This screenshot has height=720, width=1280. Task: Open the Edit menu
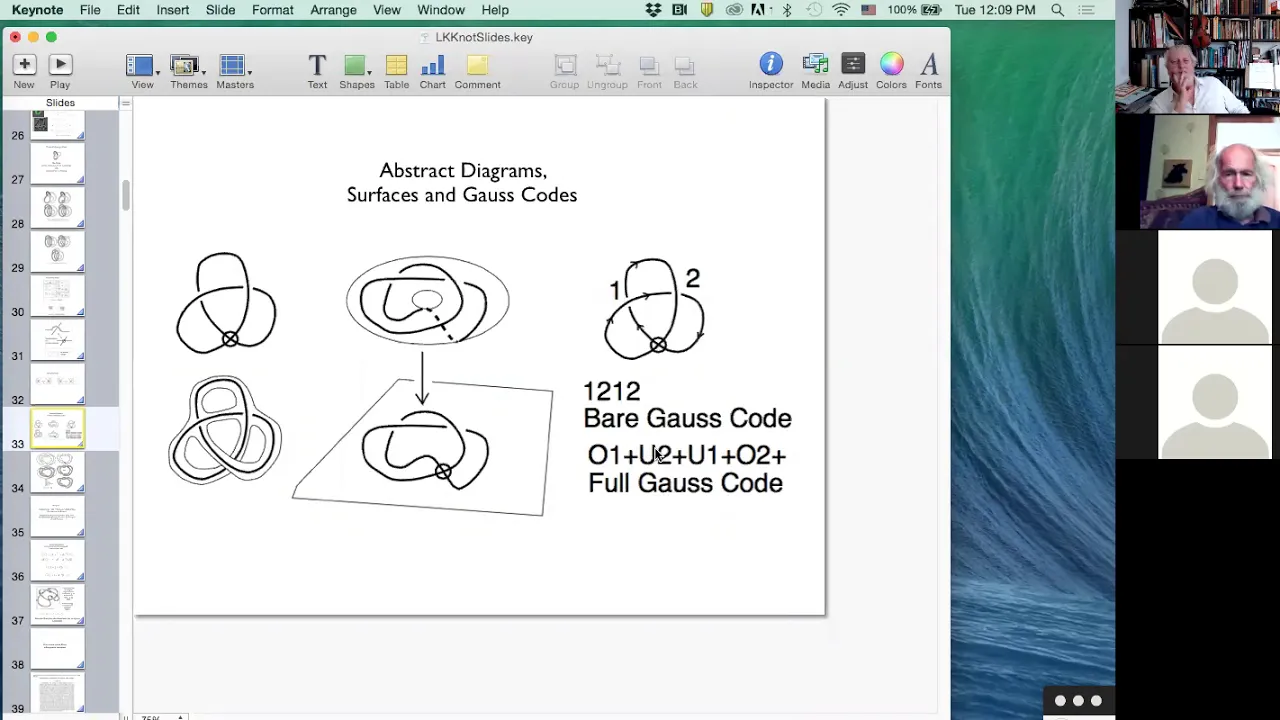click(128, 10)
